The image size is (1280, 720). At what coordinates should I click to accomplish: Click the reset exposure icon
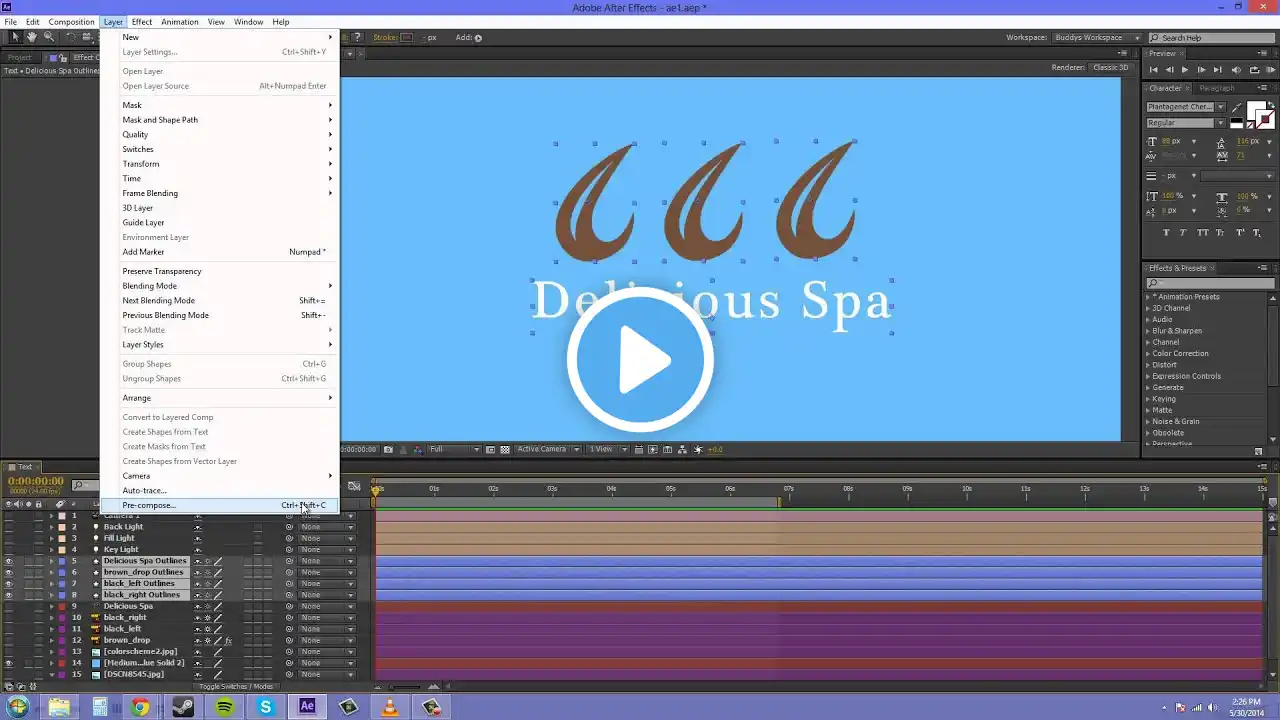coord(698,449)
